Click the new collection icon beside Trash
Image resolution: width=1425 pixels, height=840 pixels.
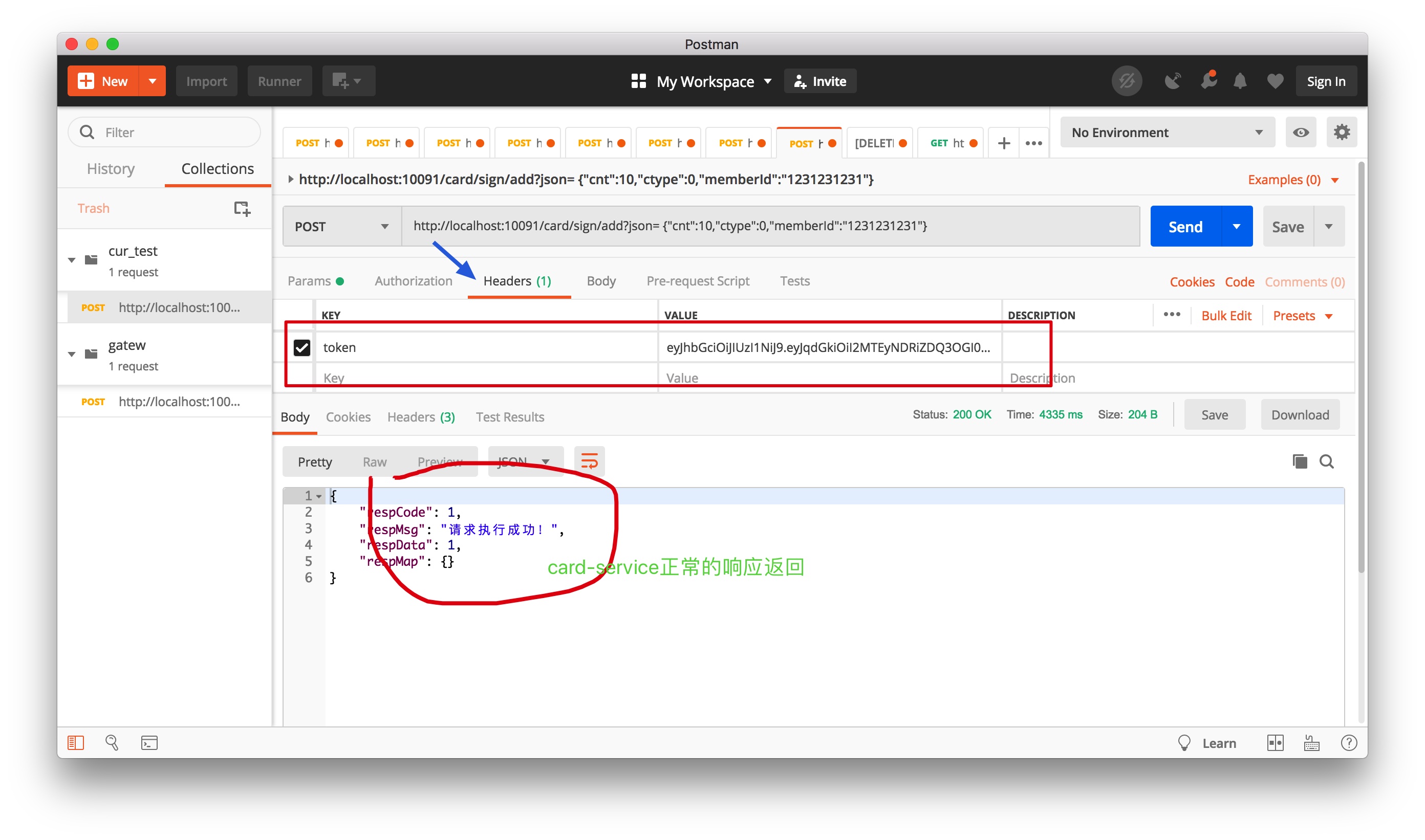[242, 208]
